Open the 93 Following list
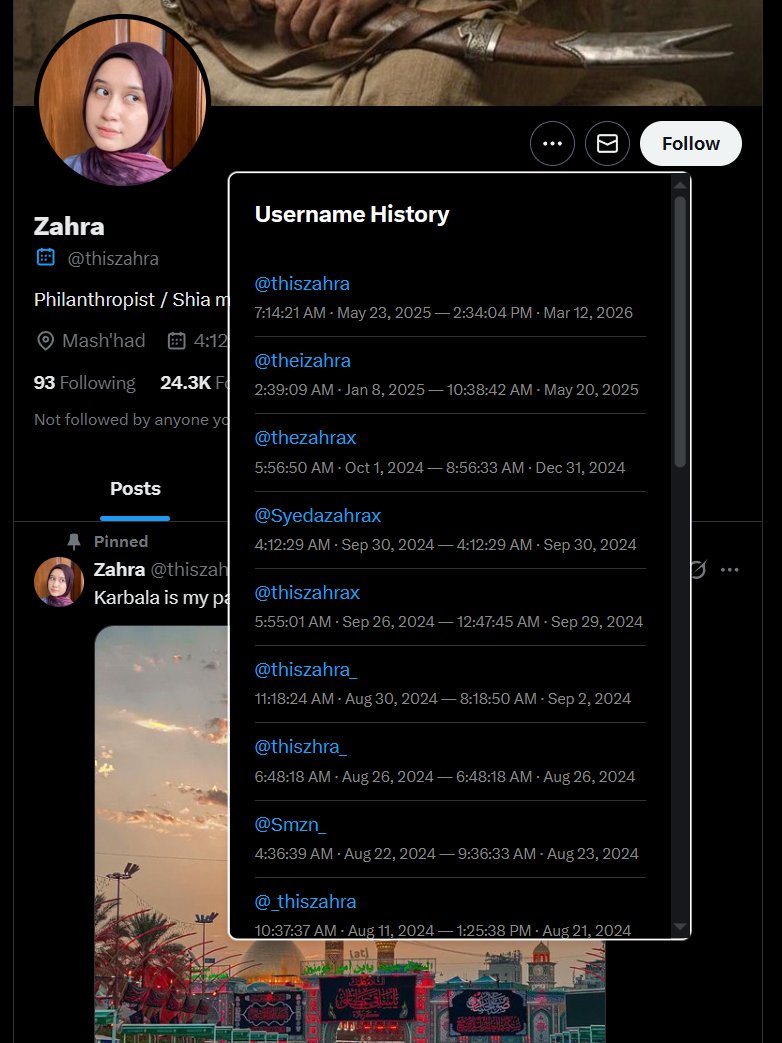Screen dimensions: 782x1043 coord(84,382)
